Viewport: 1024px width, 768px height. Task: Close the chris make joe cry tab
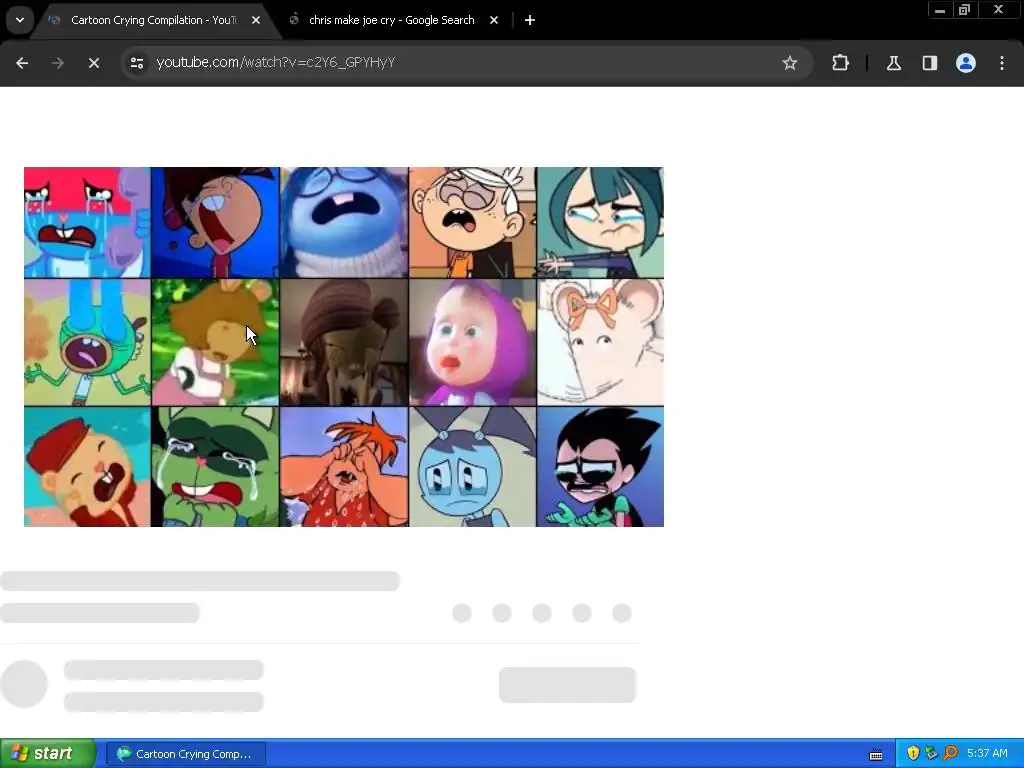[494, 20]
